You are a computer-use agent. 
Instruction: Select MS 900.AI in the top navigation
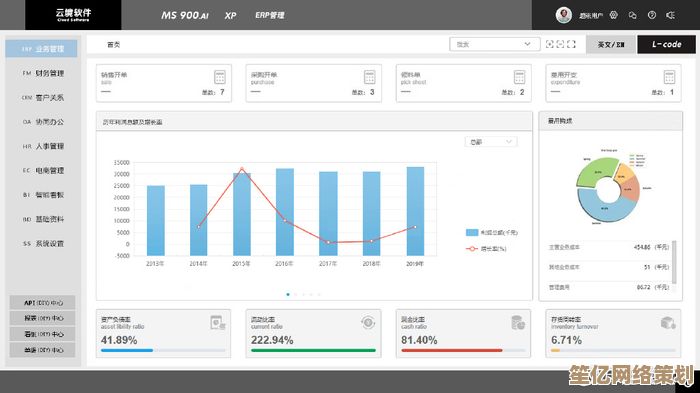pyautogui.click(x=185, y=15)
